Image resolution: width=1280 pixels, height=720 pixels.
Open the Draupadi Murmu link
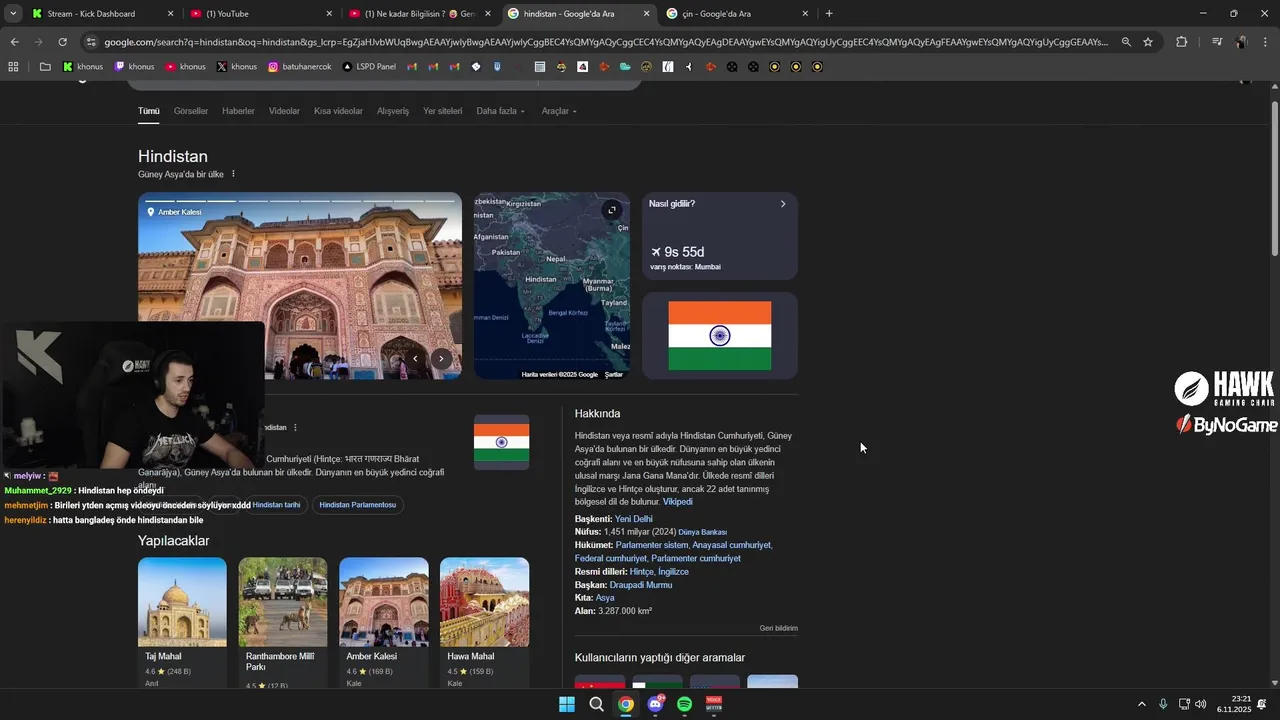[641, 585]
